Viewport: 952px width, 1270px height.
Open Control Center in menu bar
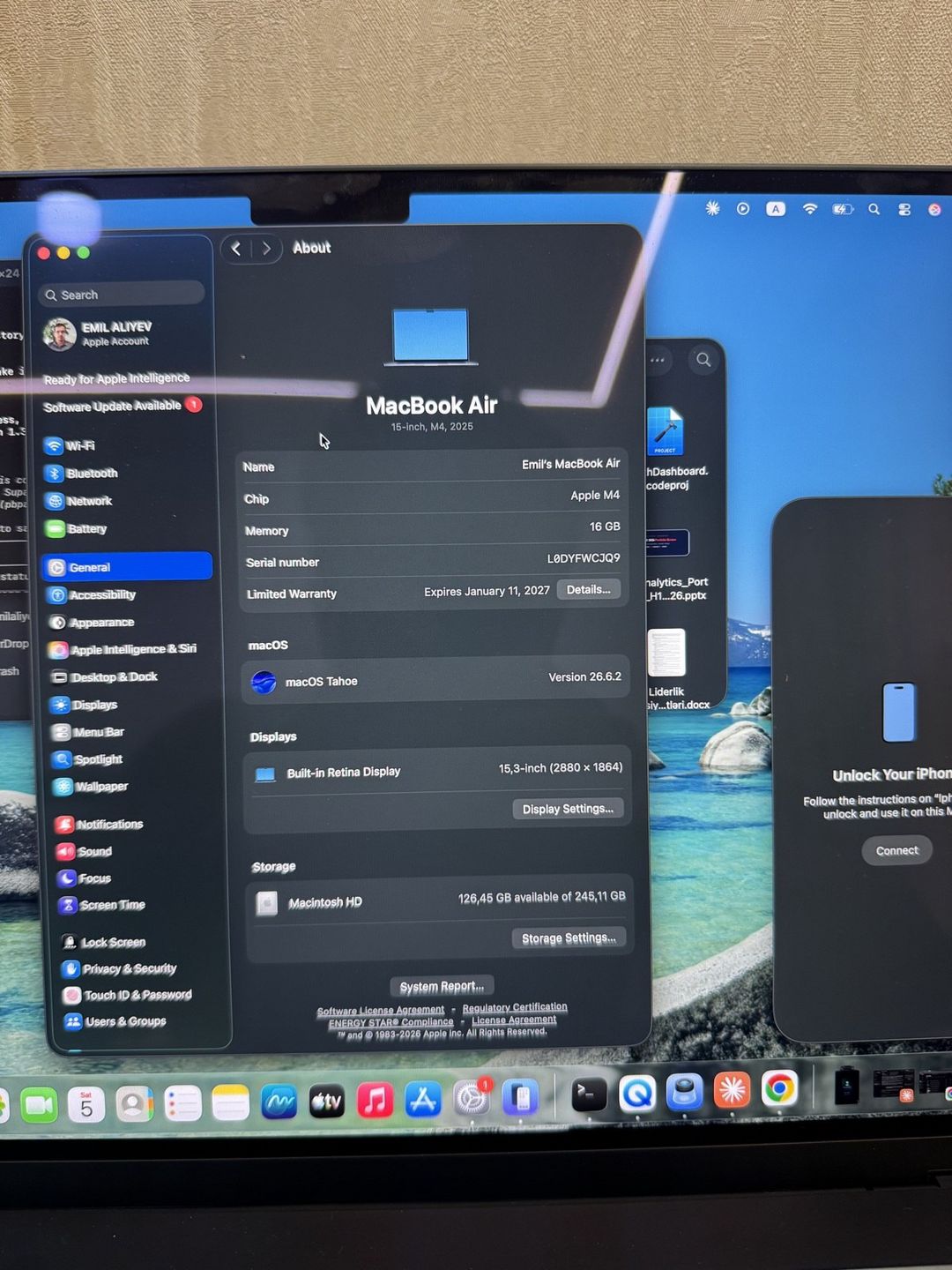point(904,209)
